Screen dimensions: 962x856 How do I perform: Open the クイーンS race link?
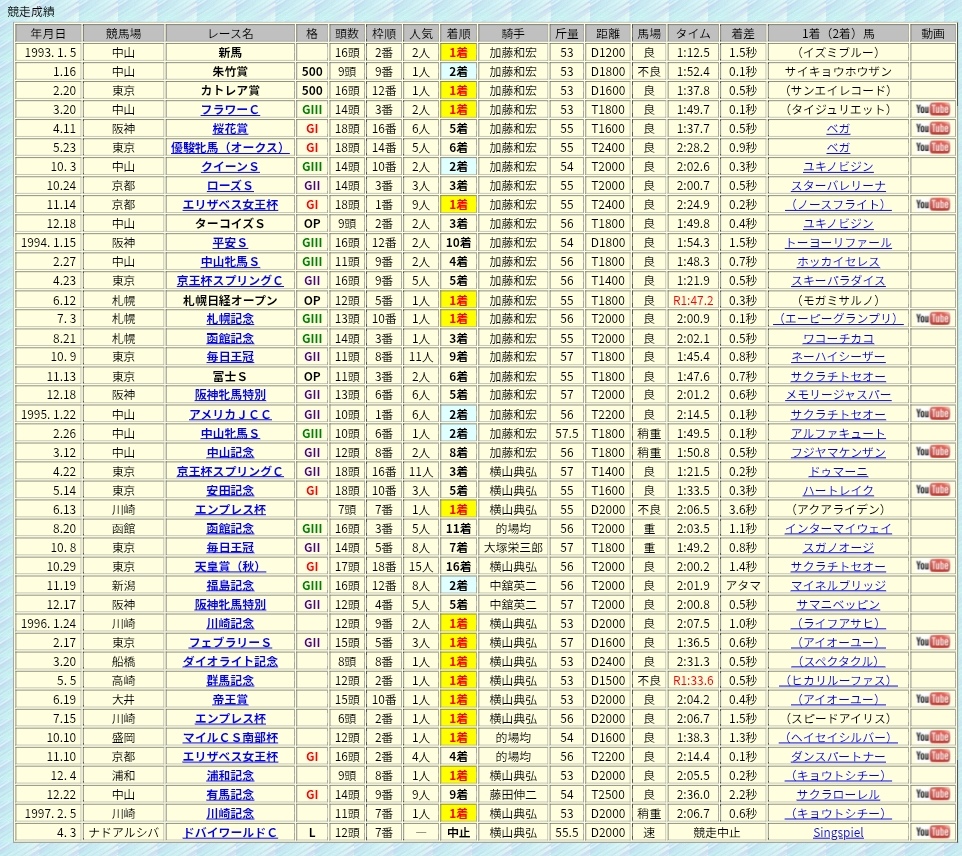point(230,167)
